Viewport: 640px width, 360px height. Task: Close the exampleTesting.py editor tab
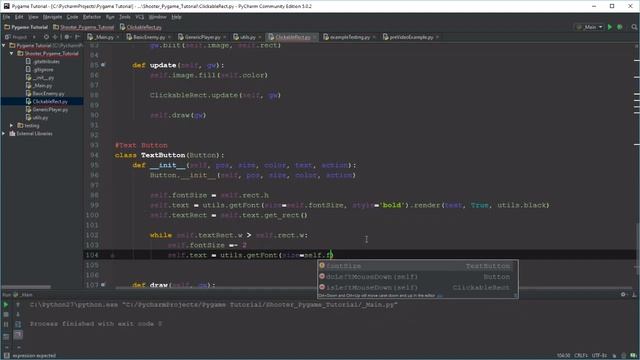pyautogui.click(x=374, y=37)
